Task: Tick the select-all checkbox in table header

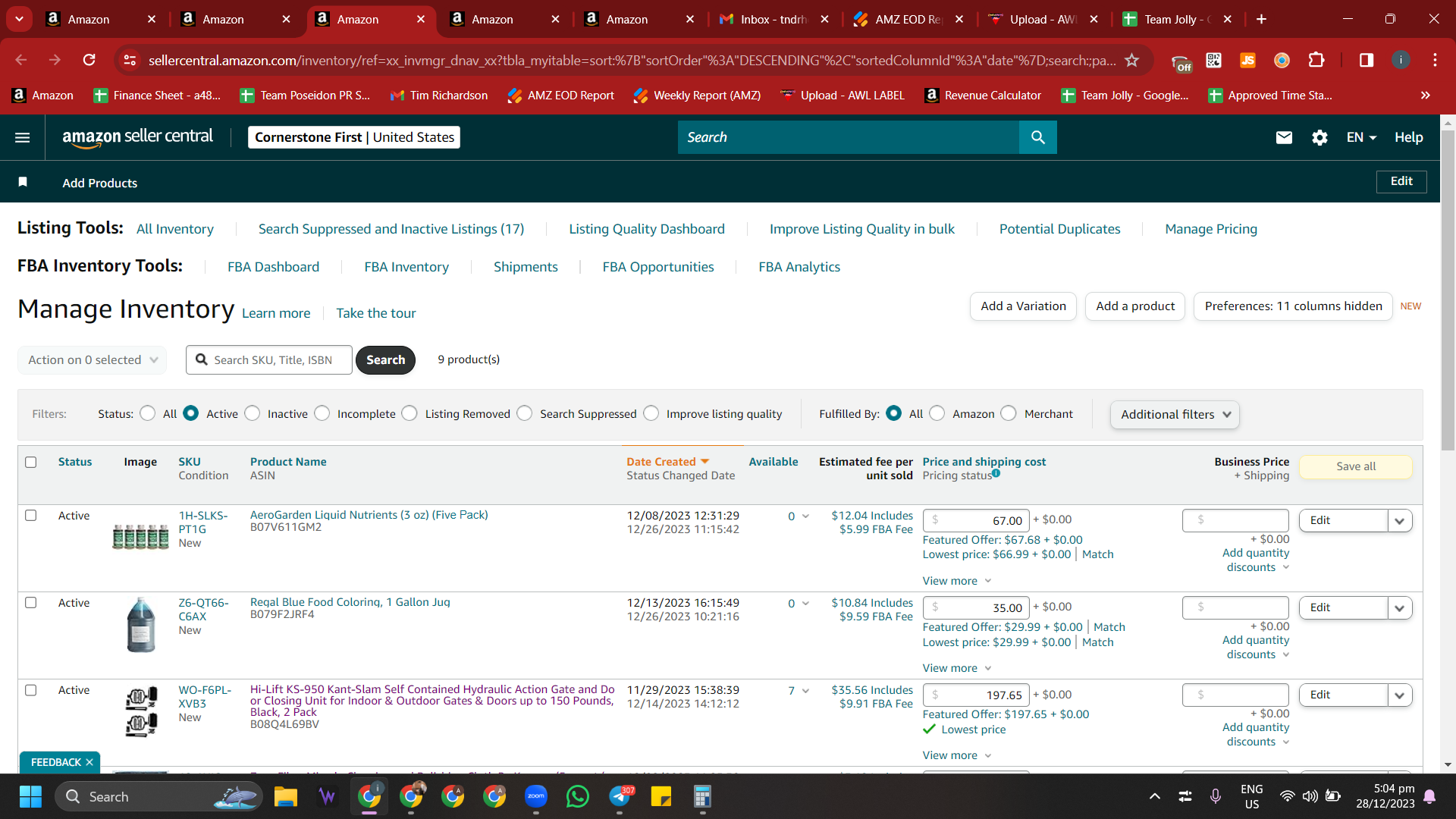Action: point(31,462)
